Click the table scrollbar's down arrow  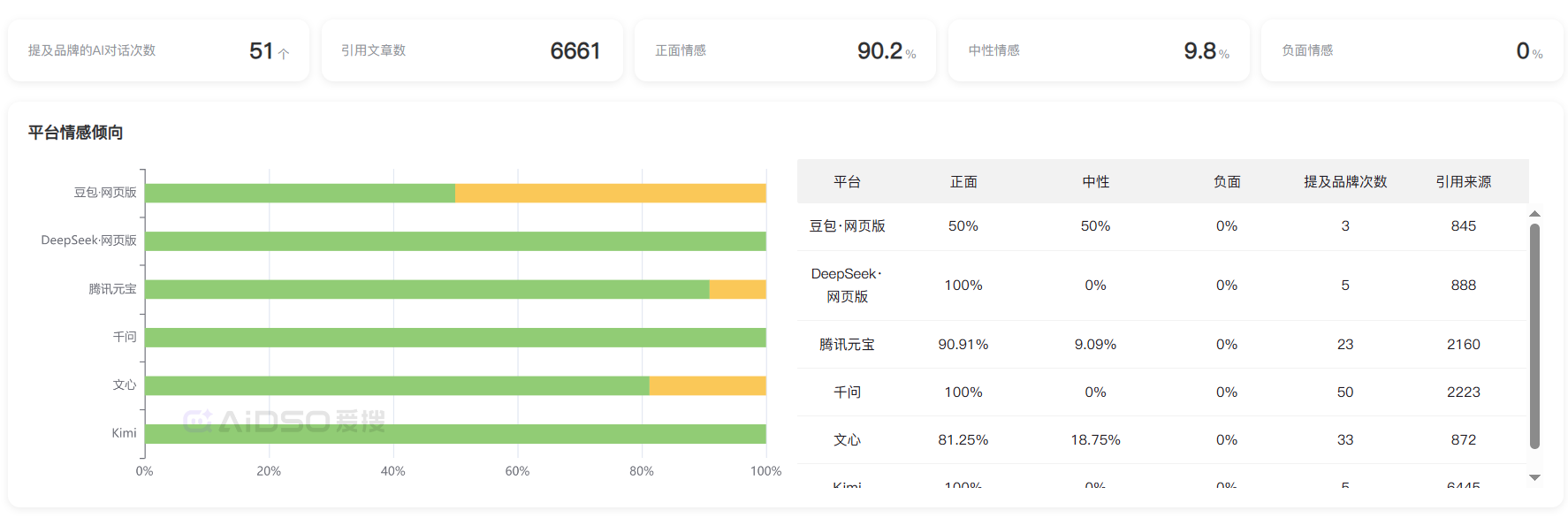tap(1534, 477)
